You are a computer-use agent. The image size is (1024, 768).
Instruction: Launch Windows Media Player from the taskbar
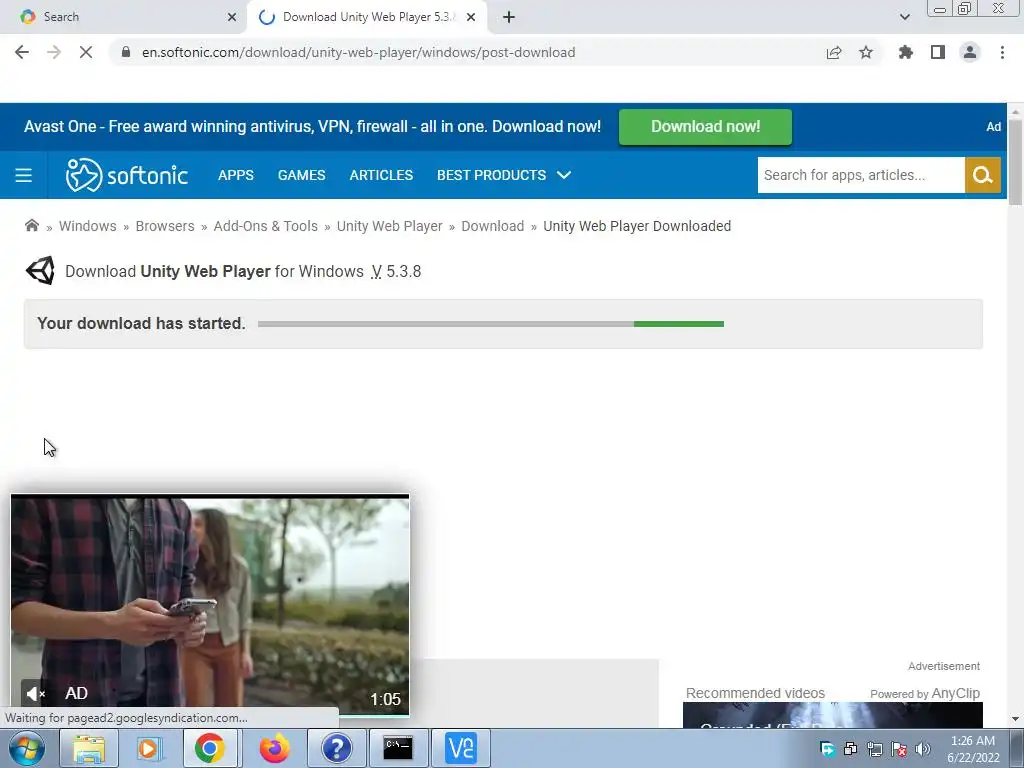pyautogui.click(x=148, y=748)
